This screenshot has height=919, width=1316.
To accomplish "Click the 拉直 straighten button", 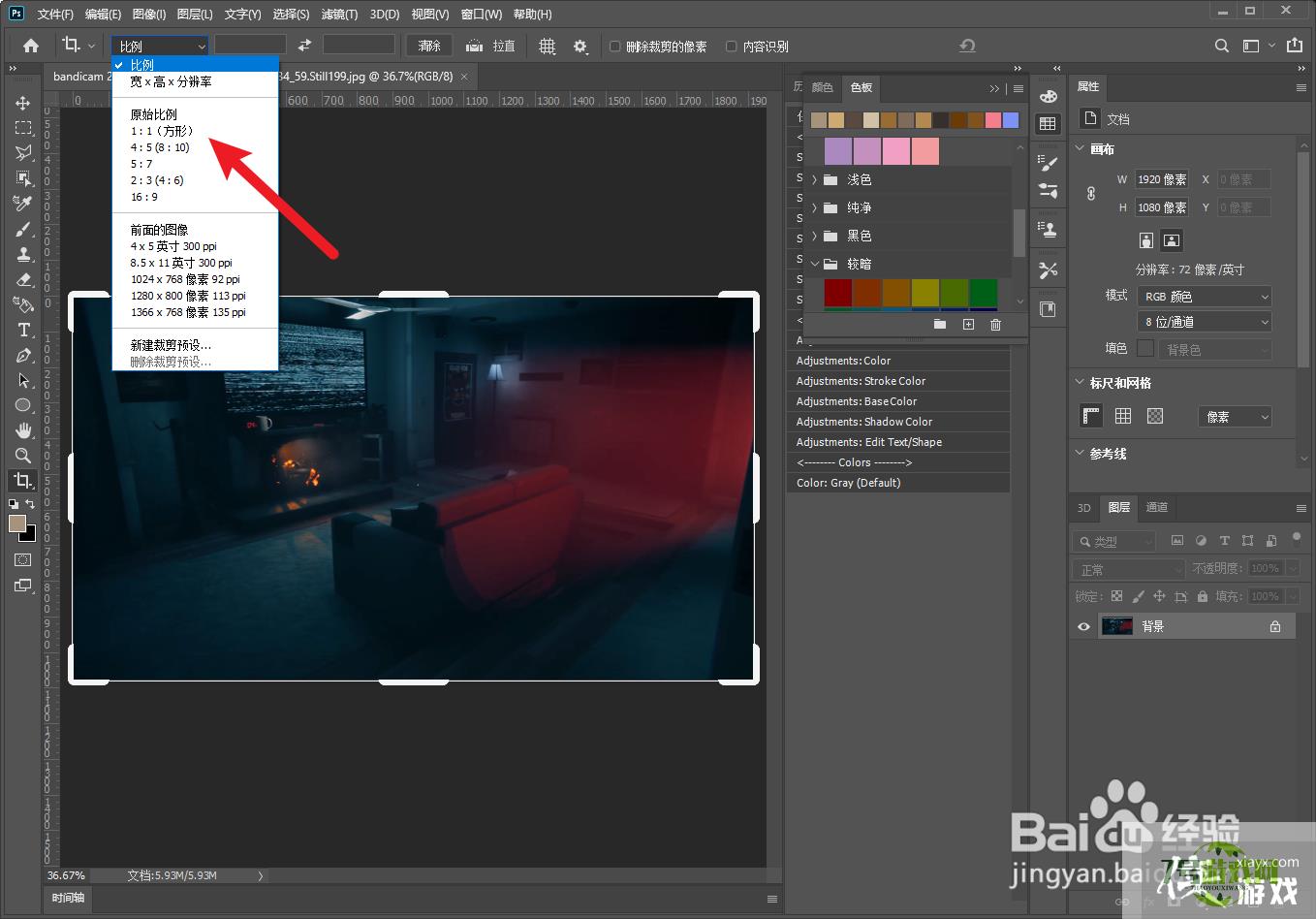I will [490, 46].
